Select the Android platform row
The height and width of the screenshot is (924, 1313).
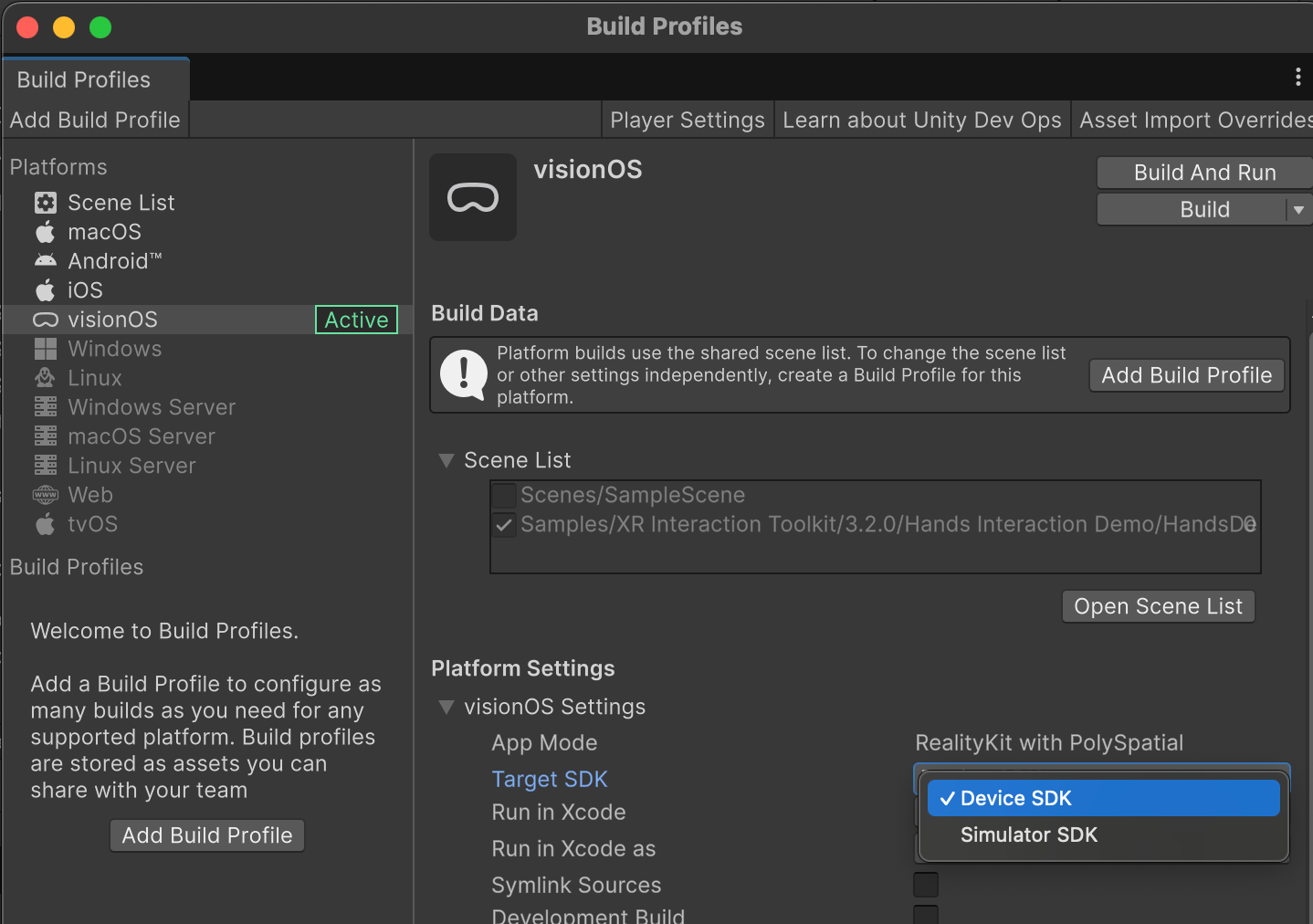point(208,261)
